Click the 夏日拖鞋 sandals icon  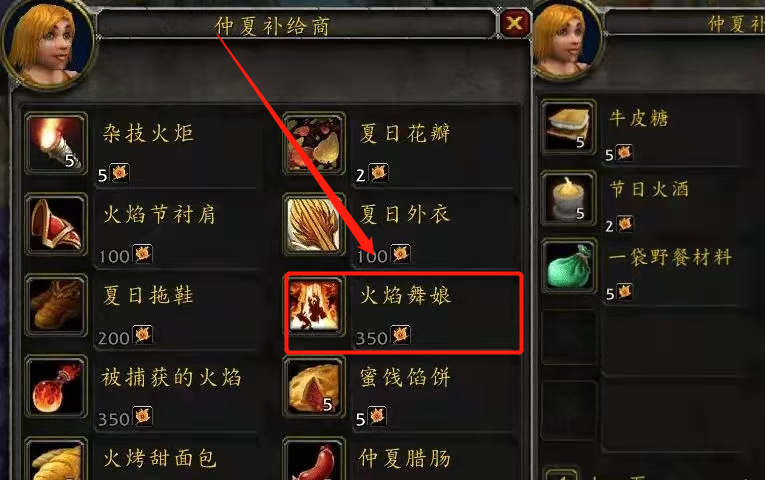coord(56,306)
